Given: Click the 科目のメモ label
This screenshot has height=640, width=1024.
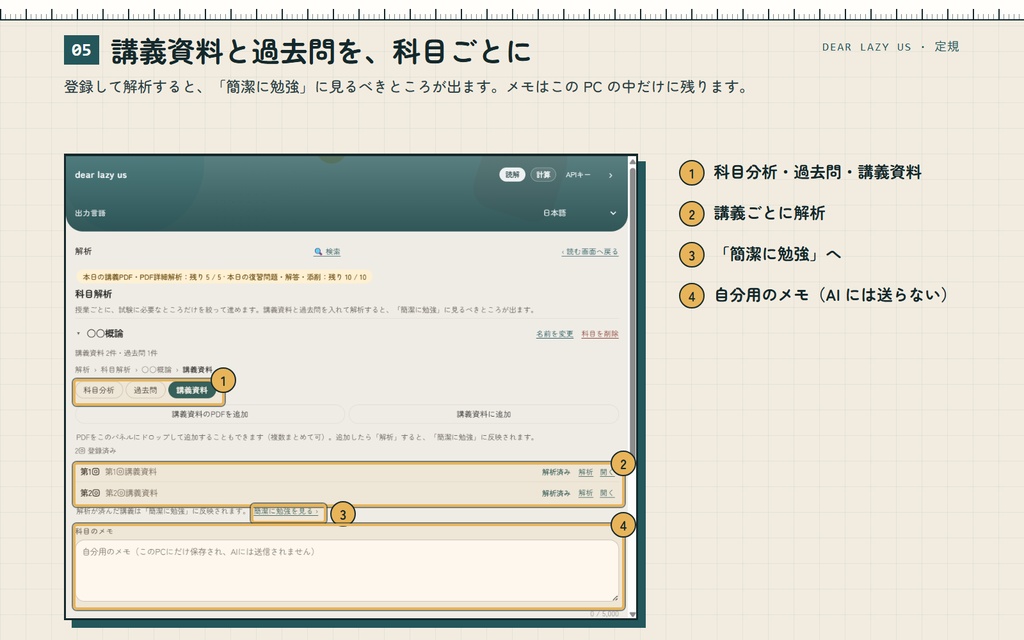Looking at the screenshot, I should click(x=93, y=531).
